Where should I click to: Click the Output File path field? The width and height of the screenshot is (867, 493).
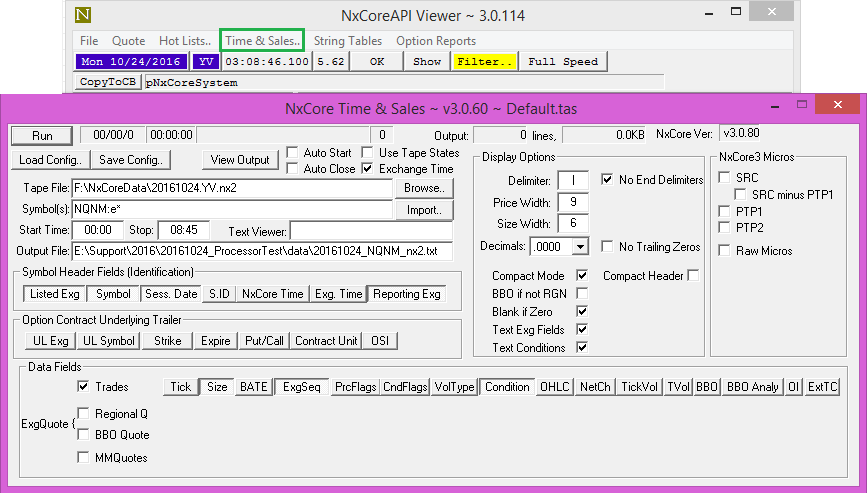262,251
